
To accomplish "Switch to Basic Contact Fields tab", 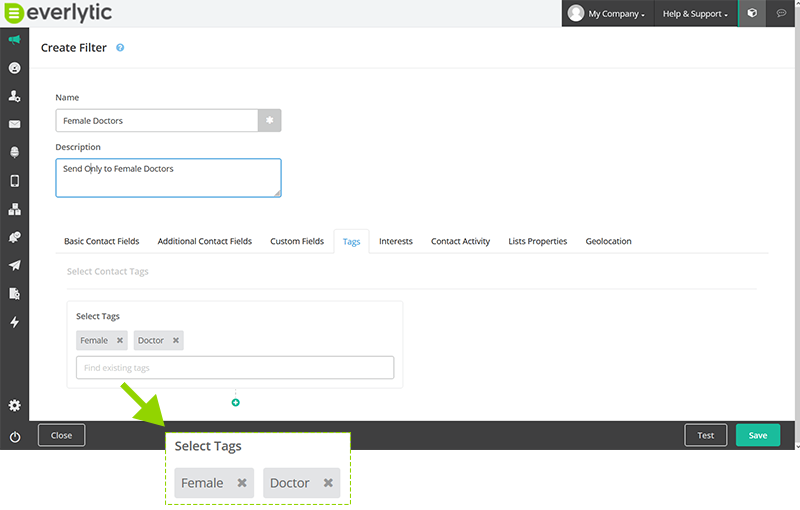I will tap(102, 241).
